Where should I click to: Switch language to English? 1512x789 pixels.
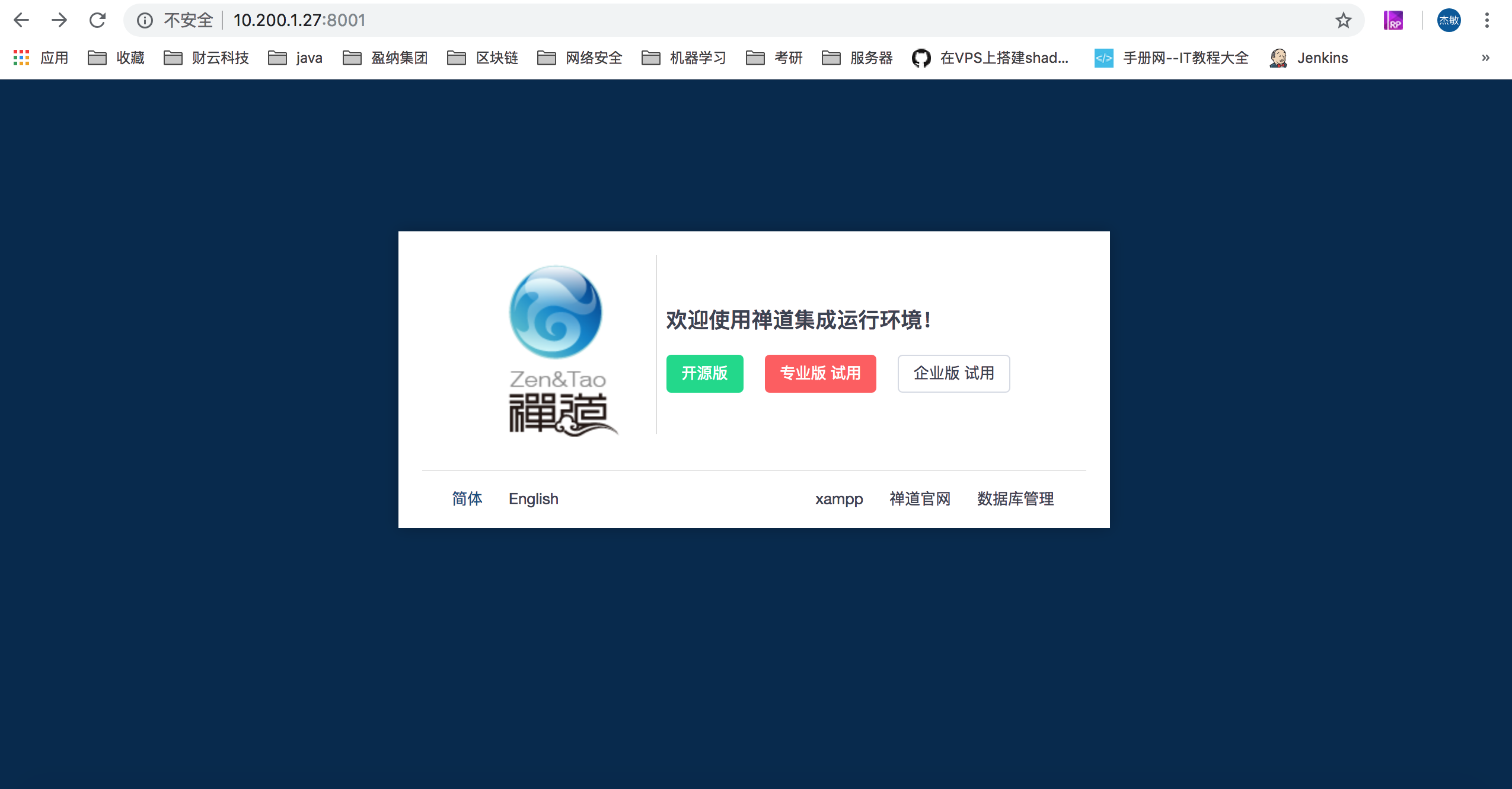coord(534,499)
